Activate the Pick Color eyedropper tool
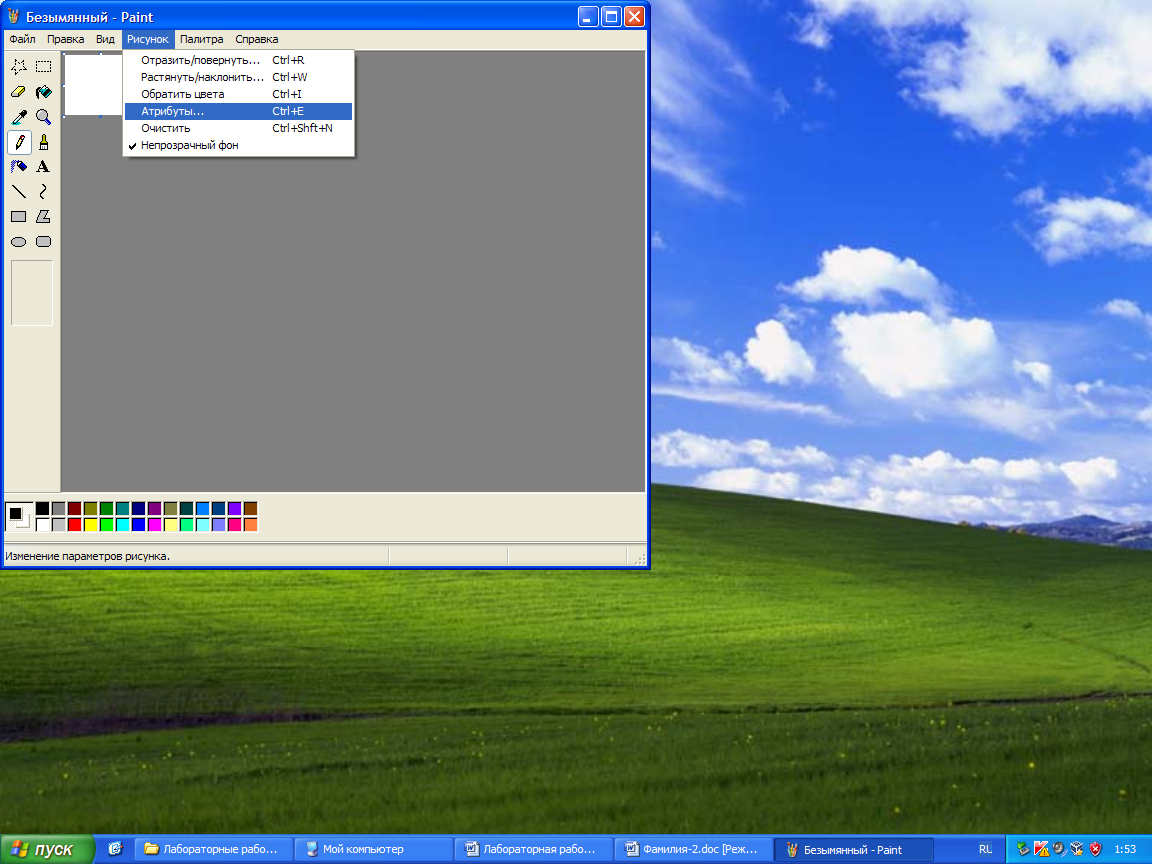Image resolution: width=1152 pixels, height=864 pixels. (x=19, y=117)
